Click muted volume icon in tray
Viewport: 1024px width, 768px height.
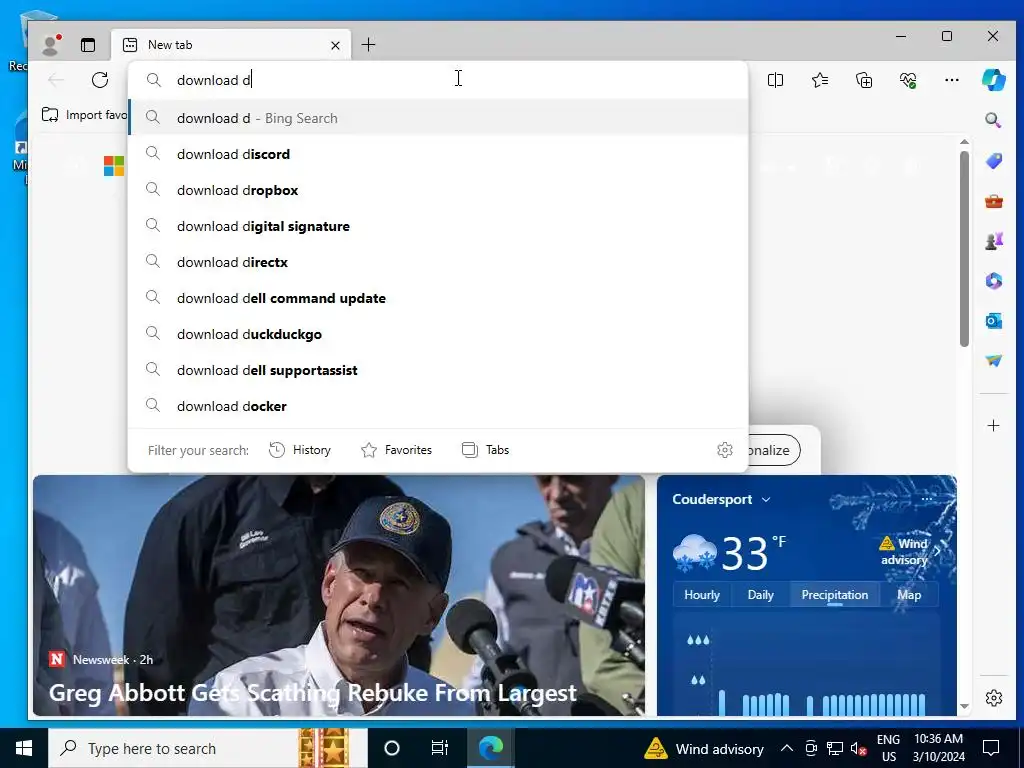coord(858,748)
